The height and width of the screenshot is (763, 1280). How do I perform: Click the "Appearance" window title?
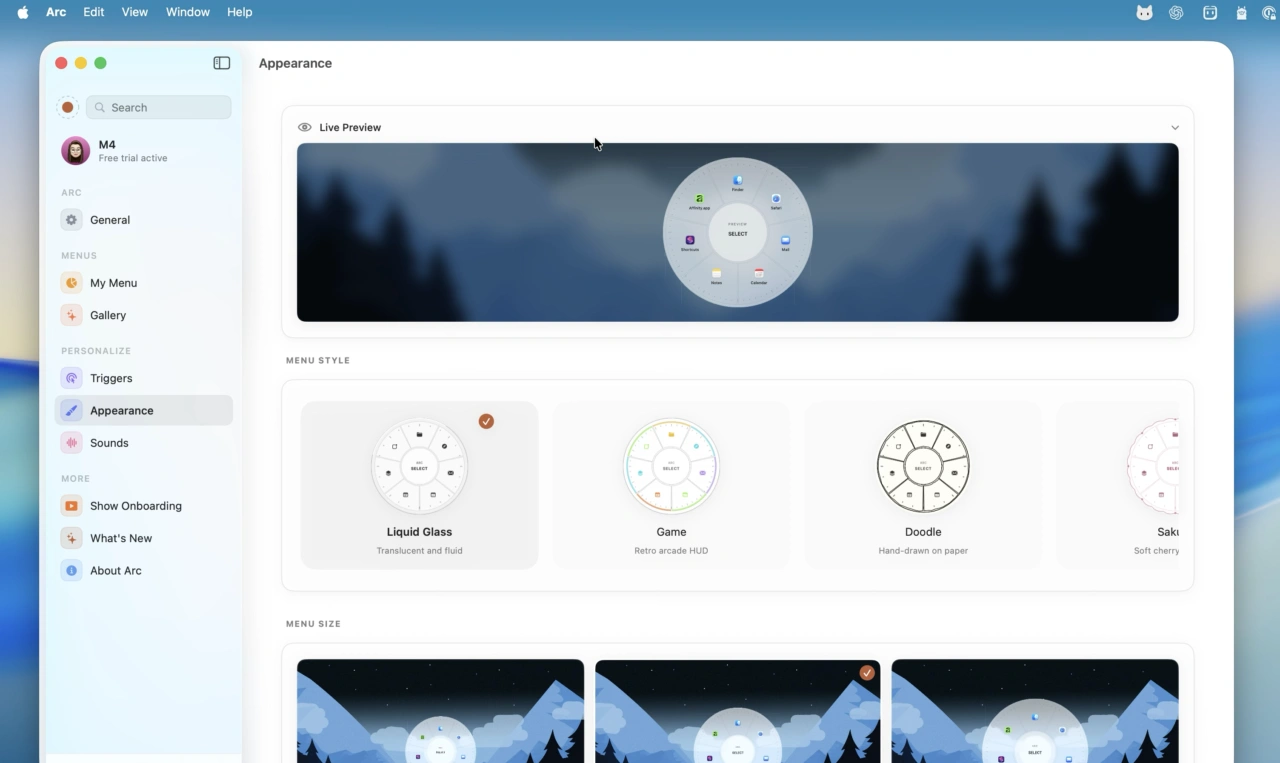[x=295, y=63]
